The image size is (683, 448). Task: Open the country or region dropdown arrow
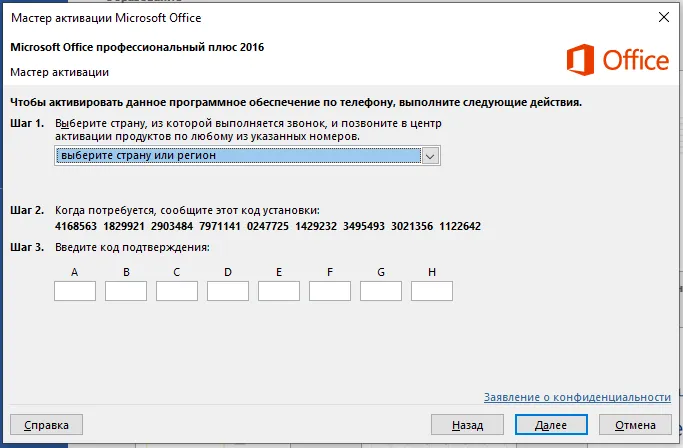[430, 156]
